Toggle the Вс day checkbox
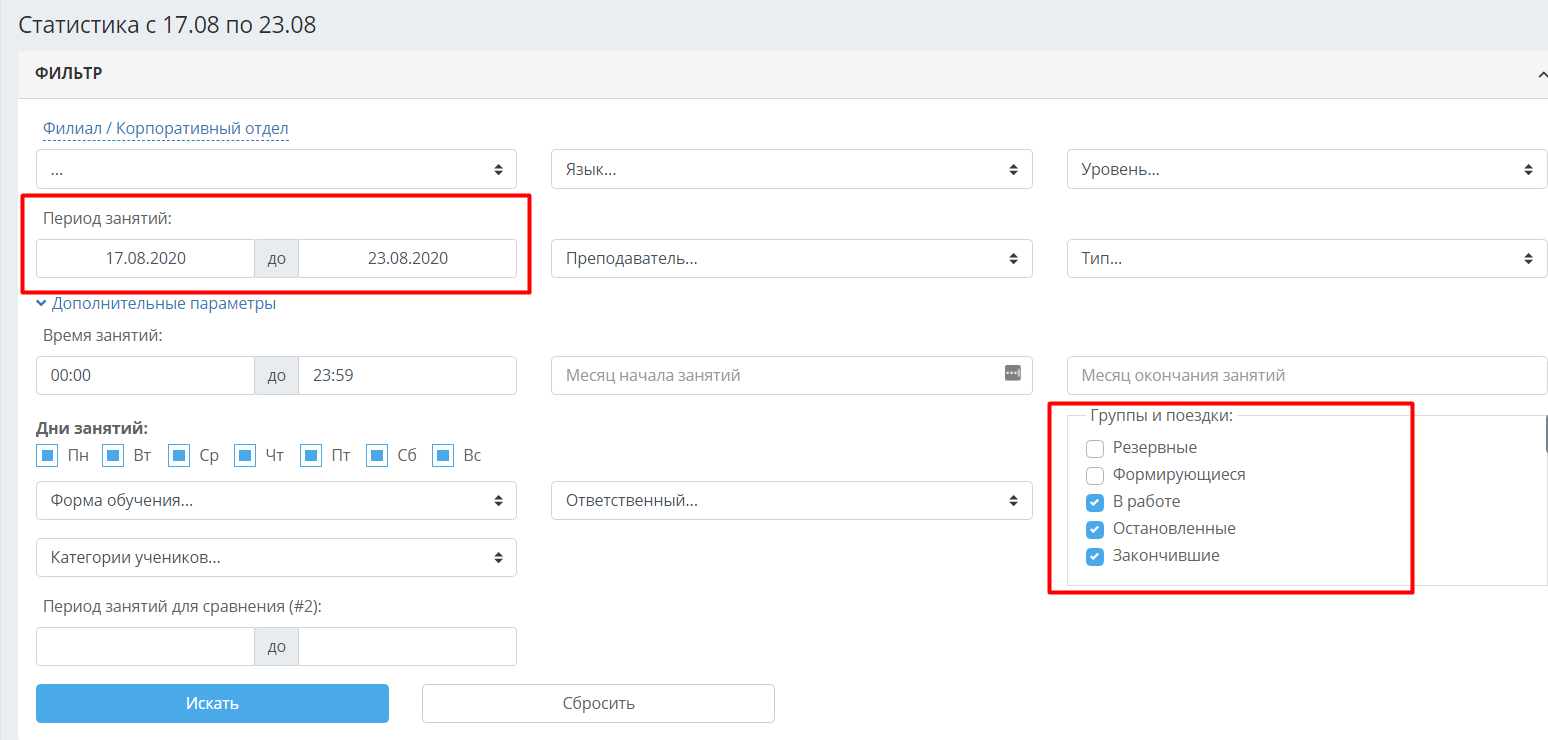The image size is (1548, 740). click(x=443, y=456)
